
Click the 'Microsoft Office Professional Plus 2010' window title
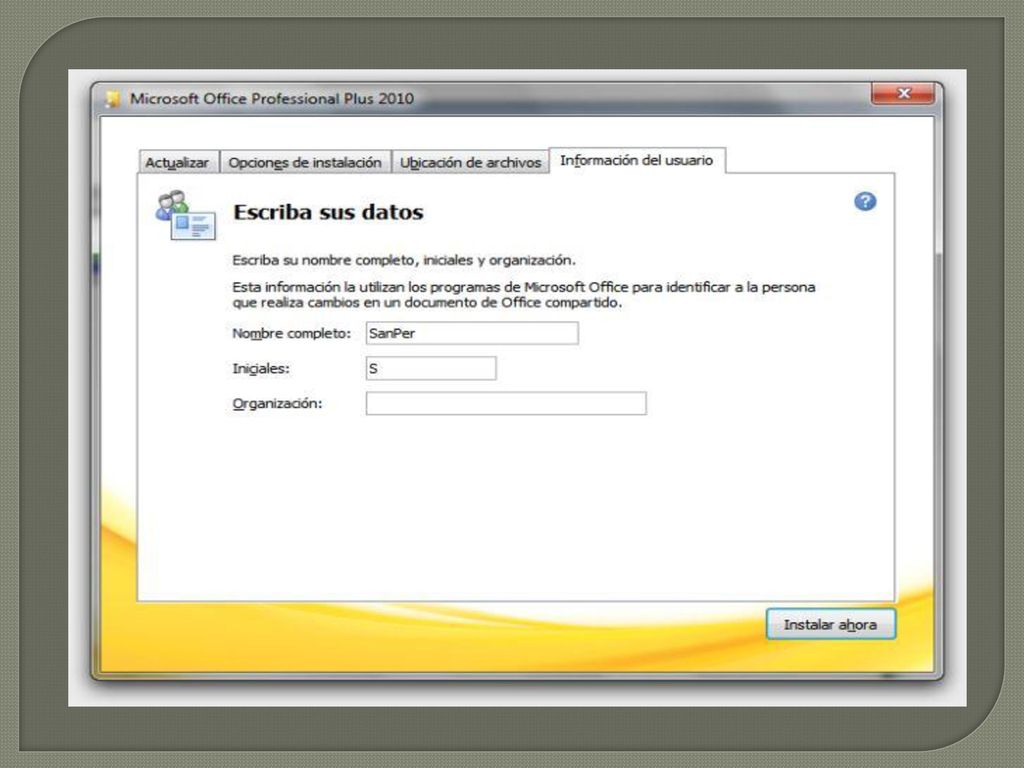pyautogui.click(x=272, y=99)
